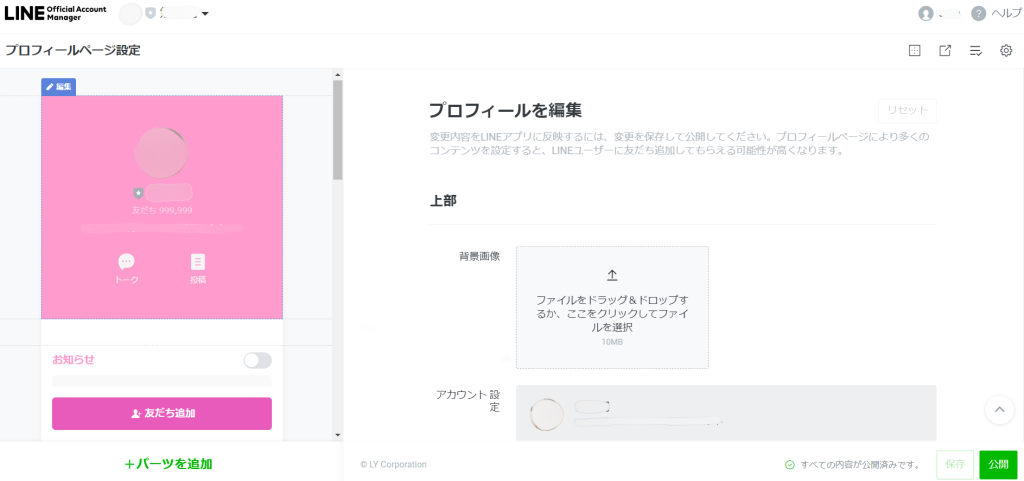This screenshot has width=1024, height=481.
Task: Open preview in new window icon
Action: pos(945,51)
